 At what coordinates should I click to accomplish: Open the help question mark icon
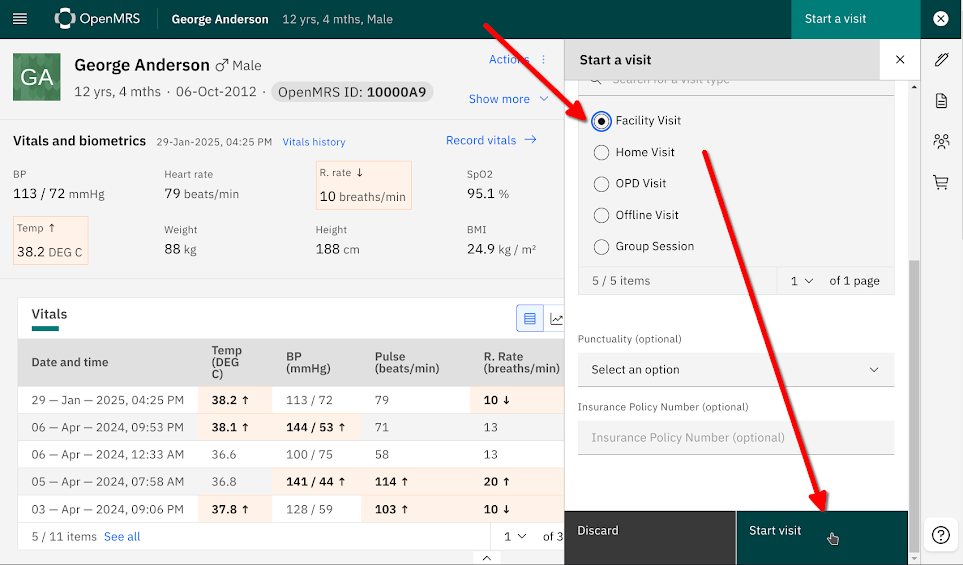click(941, 535)
